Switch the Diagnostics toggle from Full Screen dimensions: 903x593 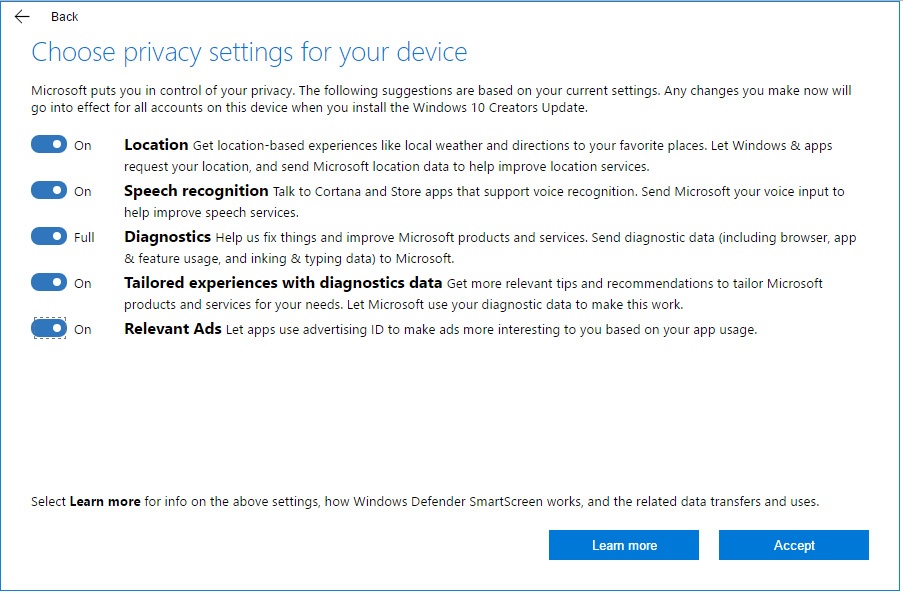[47, 236]
